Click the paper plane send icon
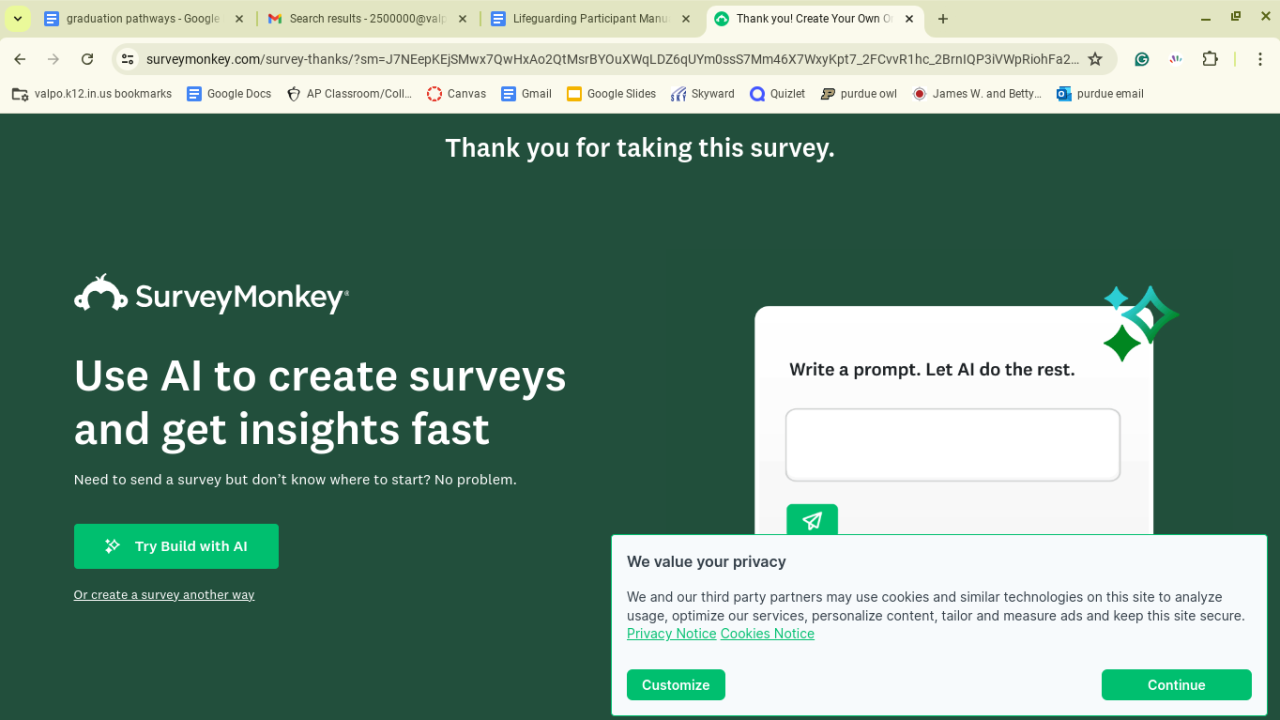 [812, 520]
